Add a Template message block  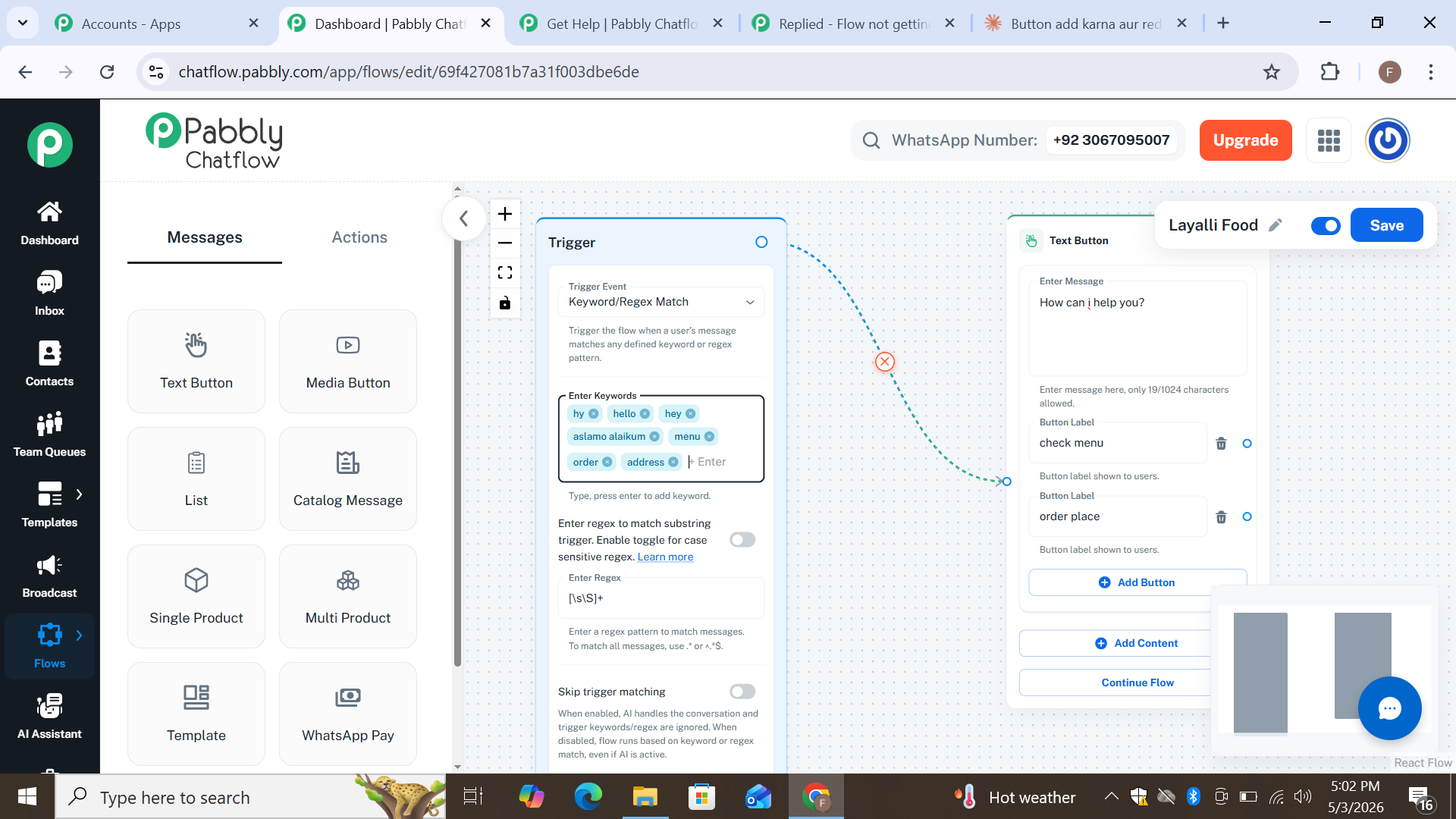click(196, 714)
